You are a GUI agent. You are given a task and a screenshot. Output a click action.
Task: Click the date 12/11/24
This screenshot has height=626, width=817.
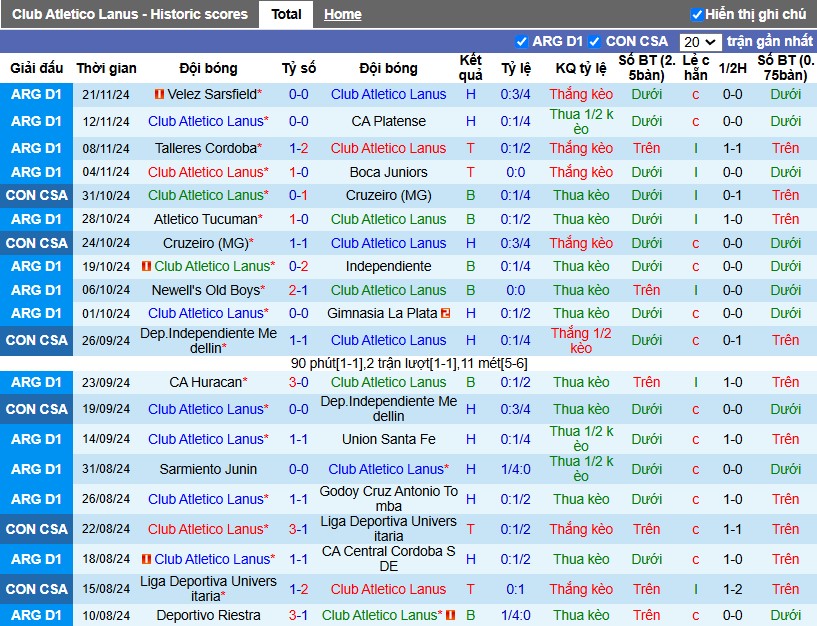tap(106, 121)
